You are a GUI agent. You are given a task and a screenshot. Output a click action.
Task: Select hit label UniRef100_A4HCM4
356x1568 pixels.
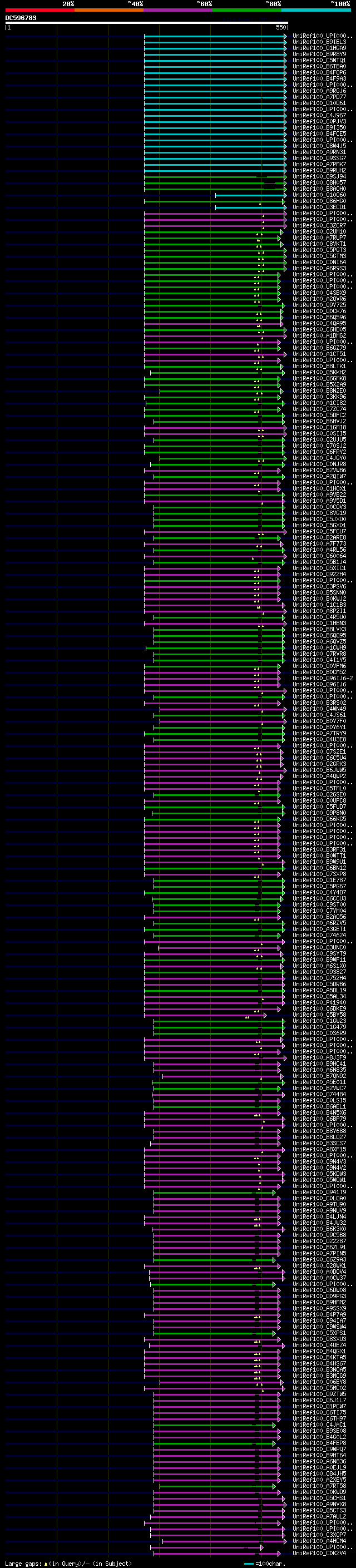[x=319, y=1541]
